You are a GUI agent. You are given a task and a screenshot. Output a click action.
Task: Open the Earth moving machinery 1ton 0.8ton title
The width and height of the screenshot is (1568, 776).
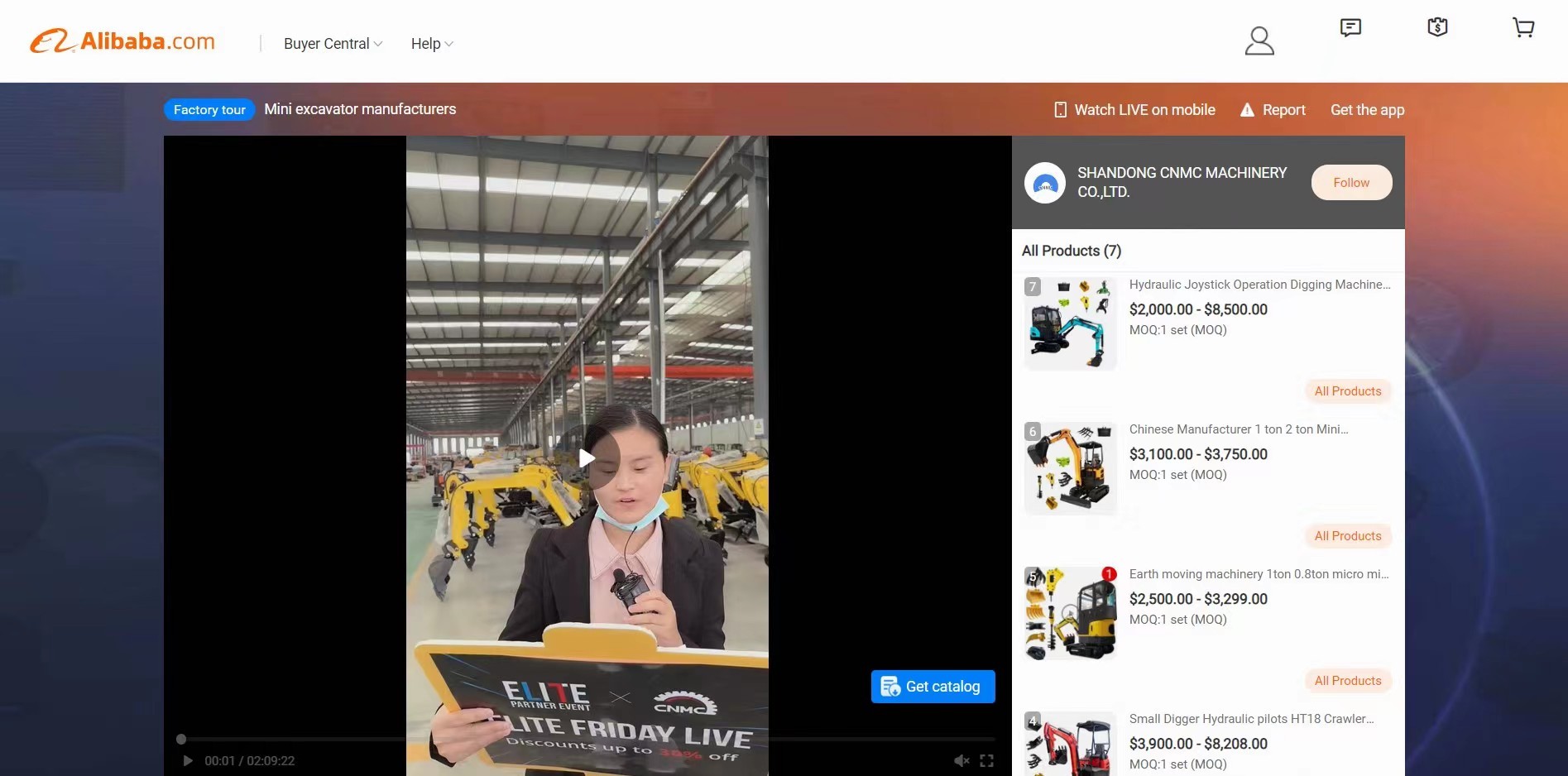coord(1259,574)
